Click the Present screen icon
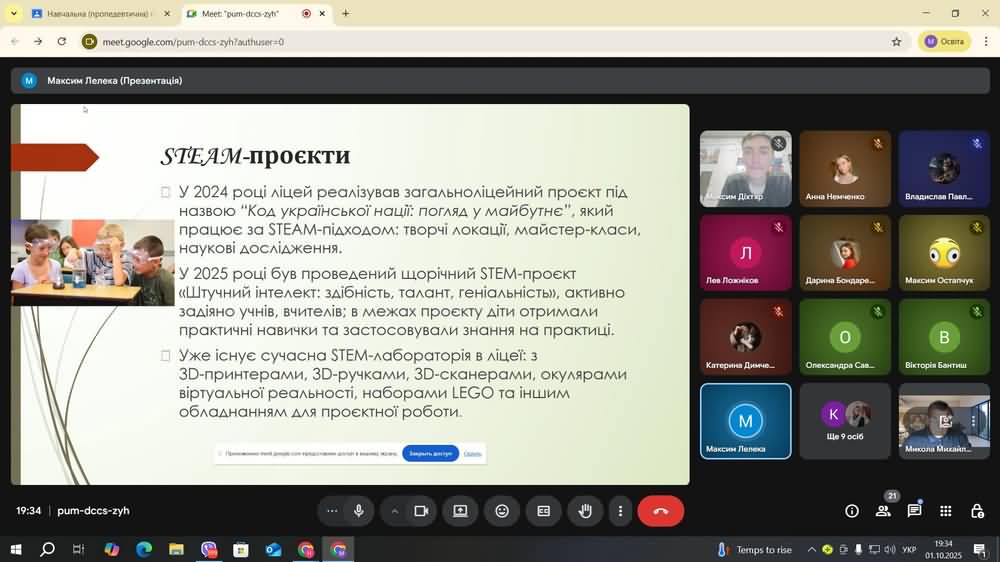The height and width of the screenshot is (562, 1000). 460,511
